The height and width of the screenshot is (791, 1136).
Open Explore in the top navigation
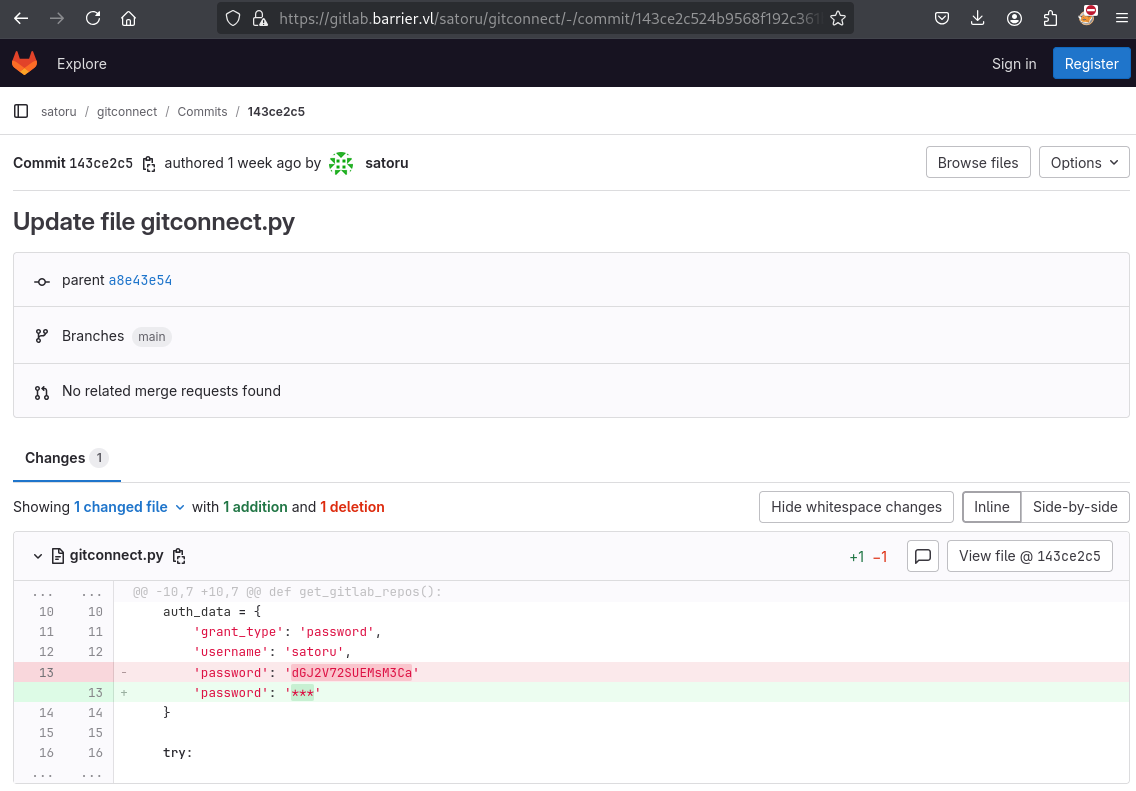(x=82, y=64)
